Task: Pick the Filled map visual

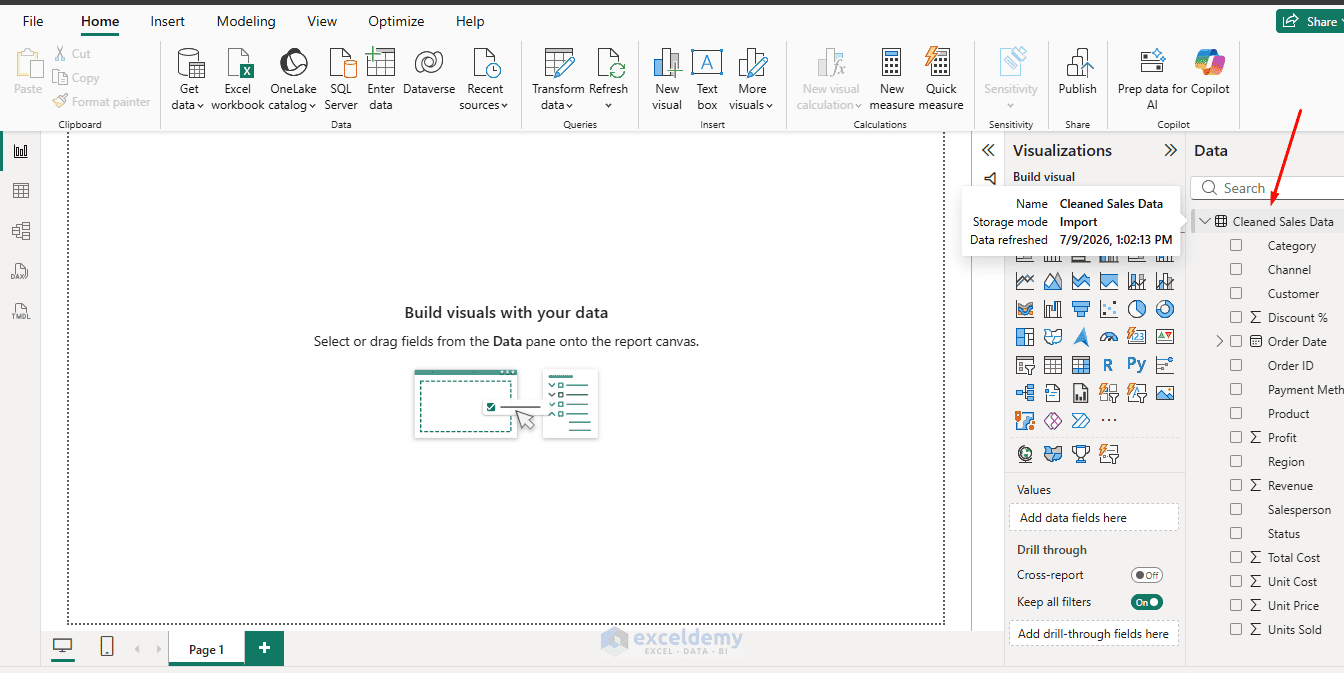Action: point(1053,337)
